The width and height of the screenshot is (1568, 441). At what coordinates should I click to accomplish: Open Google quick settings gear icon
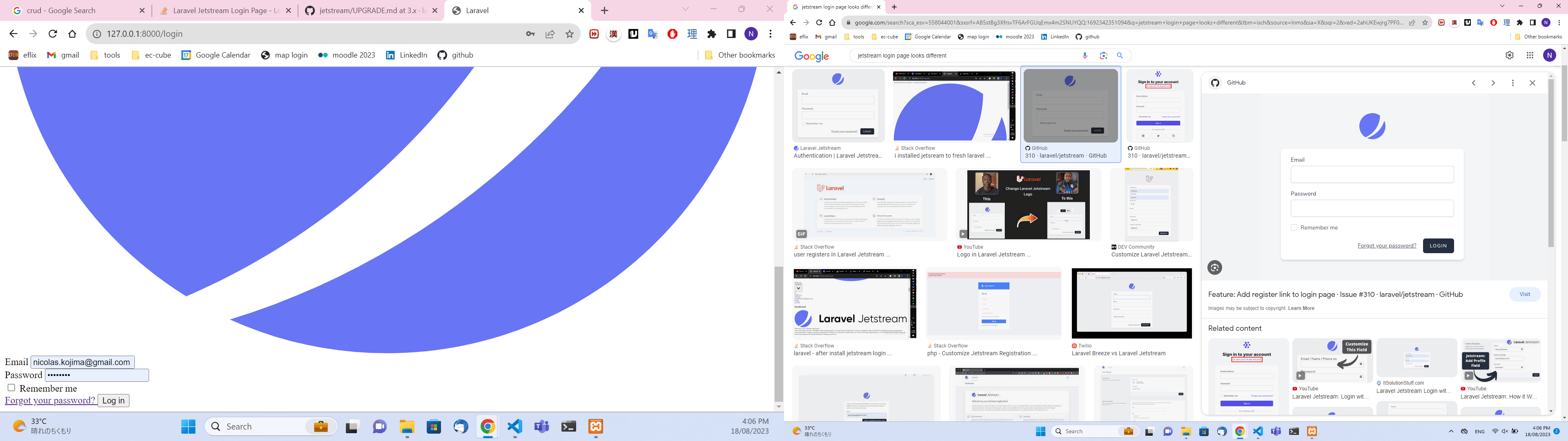(x=1510, y=56)
